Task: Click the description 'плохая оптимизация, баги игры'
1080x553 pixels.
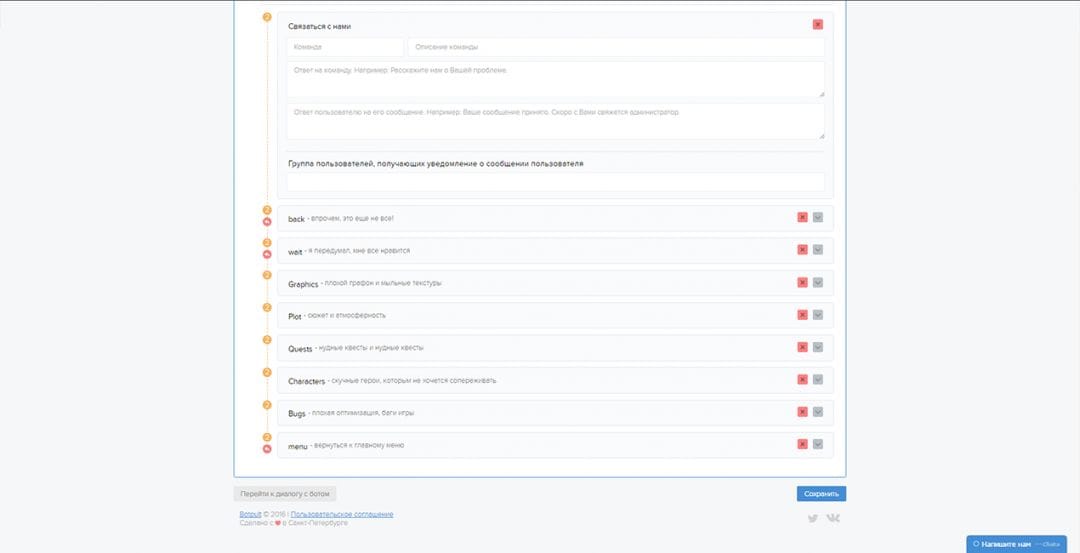Action: (363, 413)
